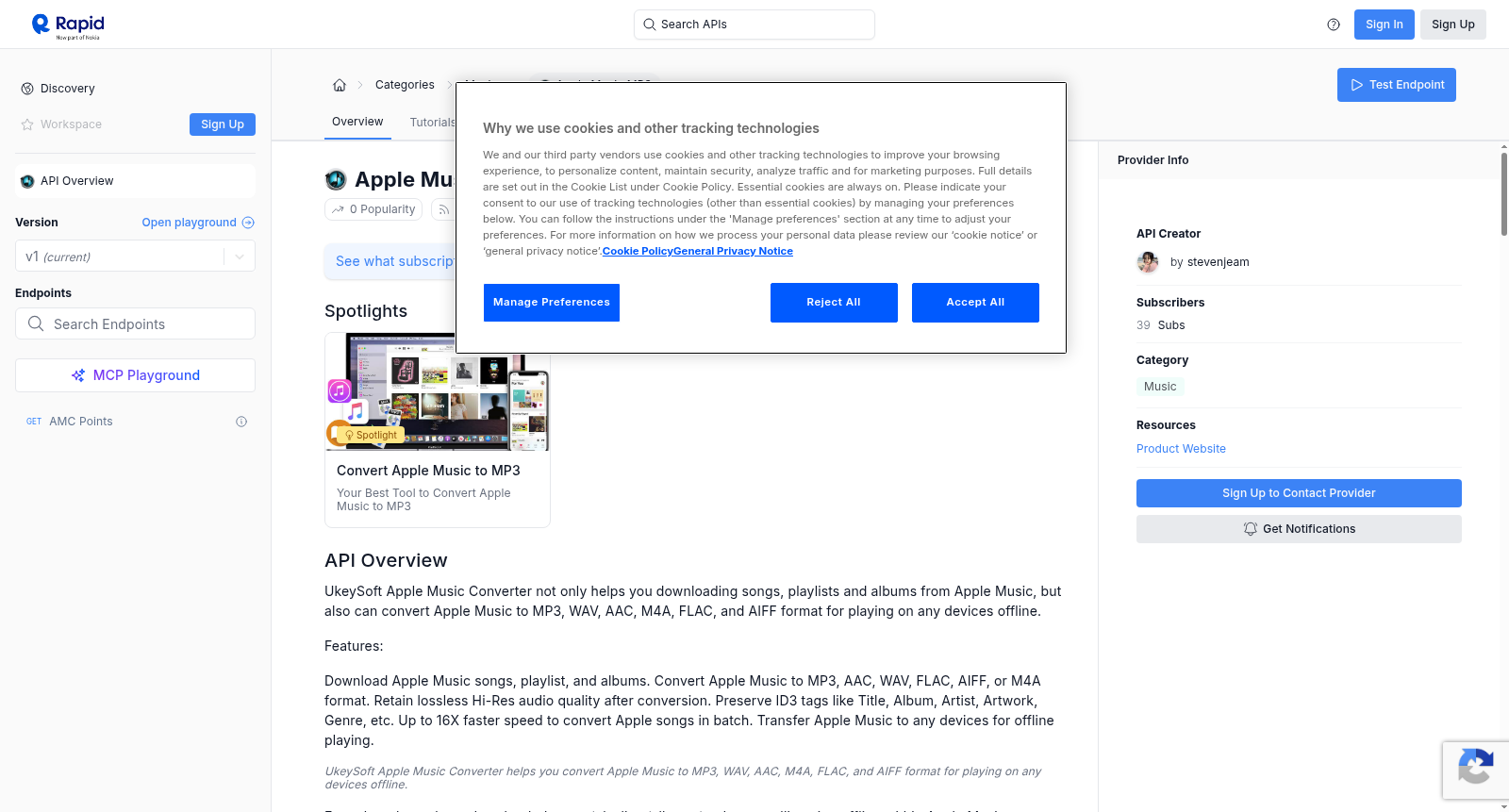
Task: Click the popularity trend icon
Action: click(338, 209)
